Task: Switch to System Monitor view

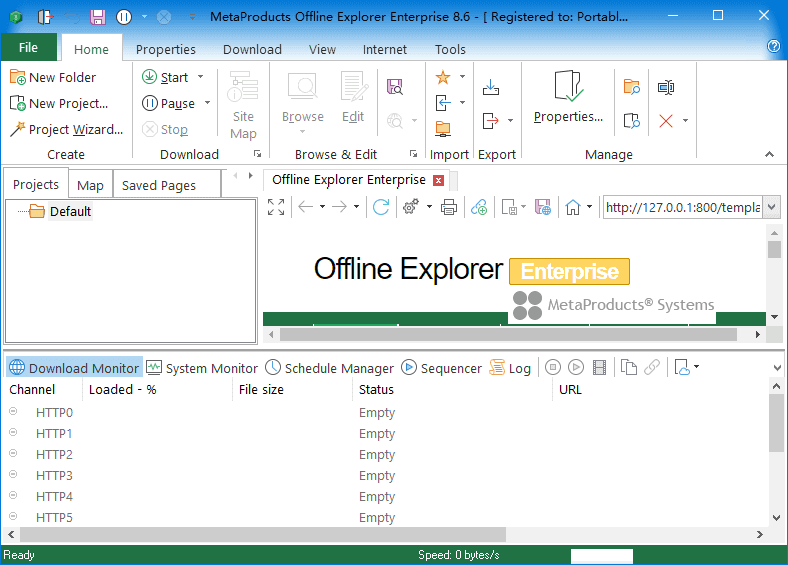Action: [x=202, y=368]
